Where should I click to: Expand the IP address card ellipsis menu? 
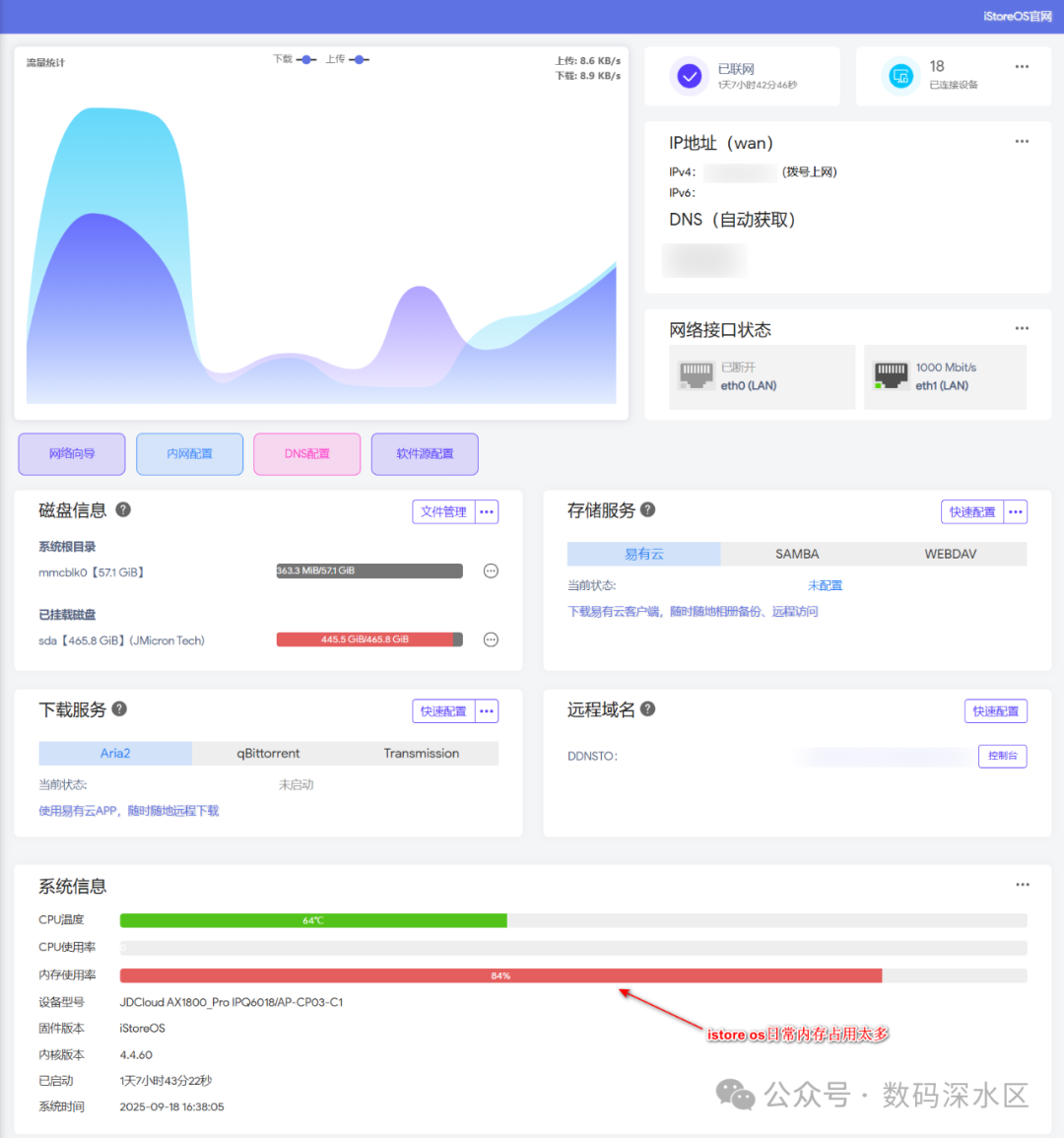click(x=1022, y=141)
